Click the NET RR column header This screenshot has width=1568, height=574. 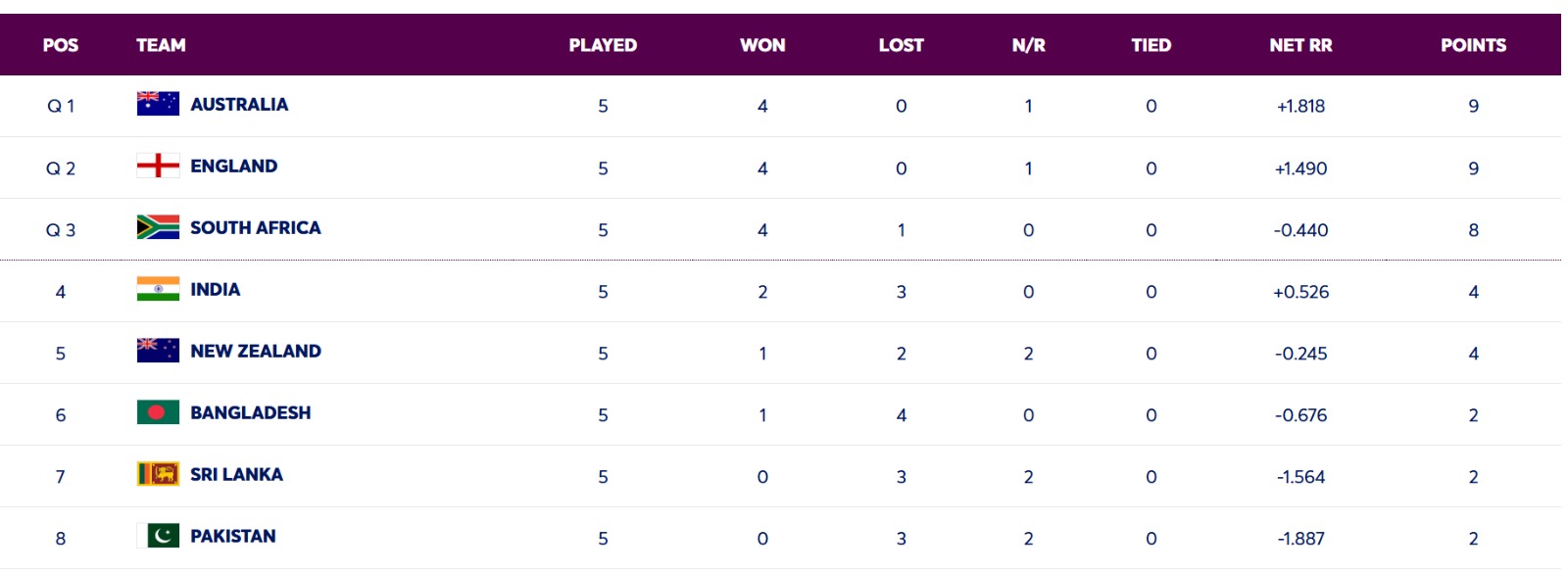[x=1300, y=45]
